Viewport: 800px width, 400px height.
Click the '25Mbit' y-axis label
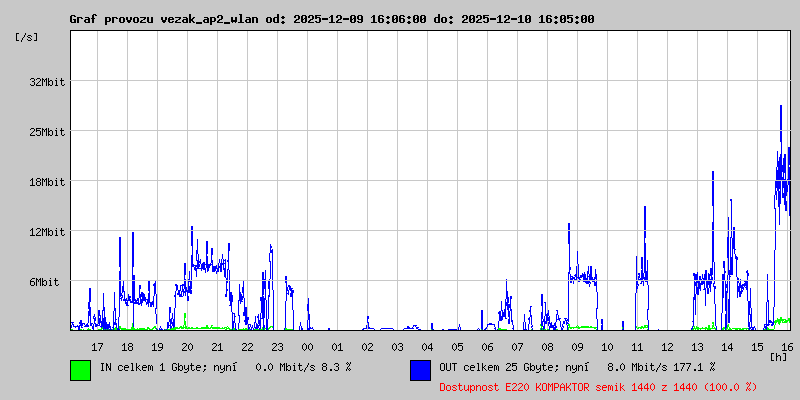click(x=48, y=132)
